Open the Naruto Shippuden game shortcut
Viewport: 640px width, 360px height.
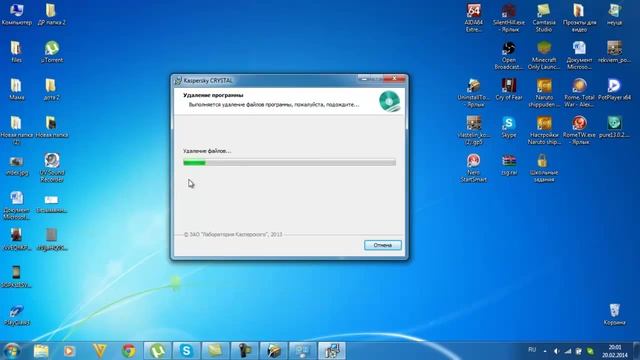(544, 93)
